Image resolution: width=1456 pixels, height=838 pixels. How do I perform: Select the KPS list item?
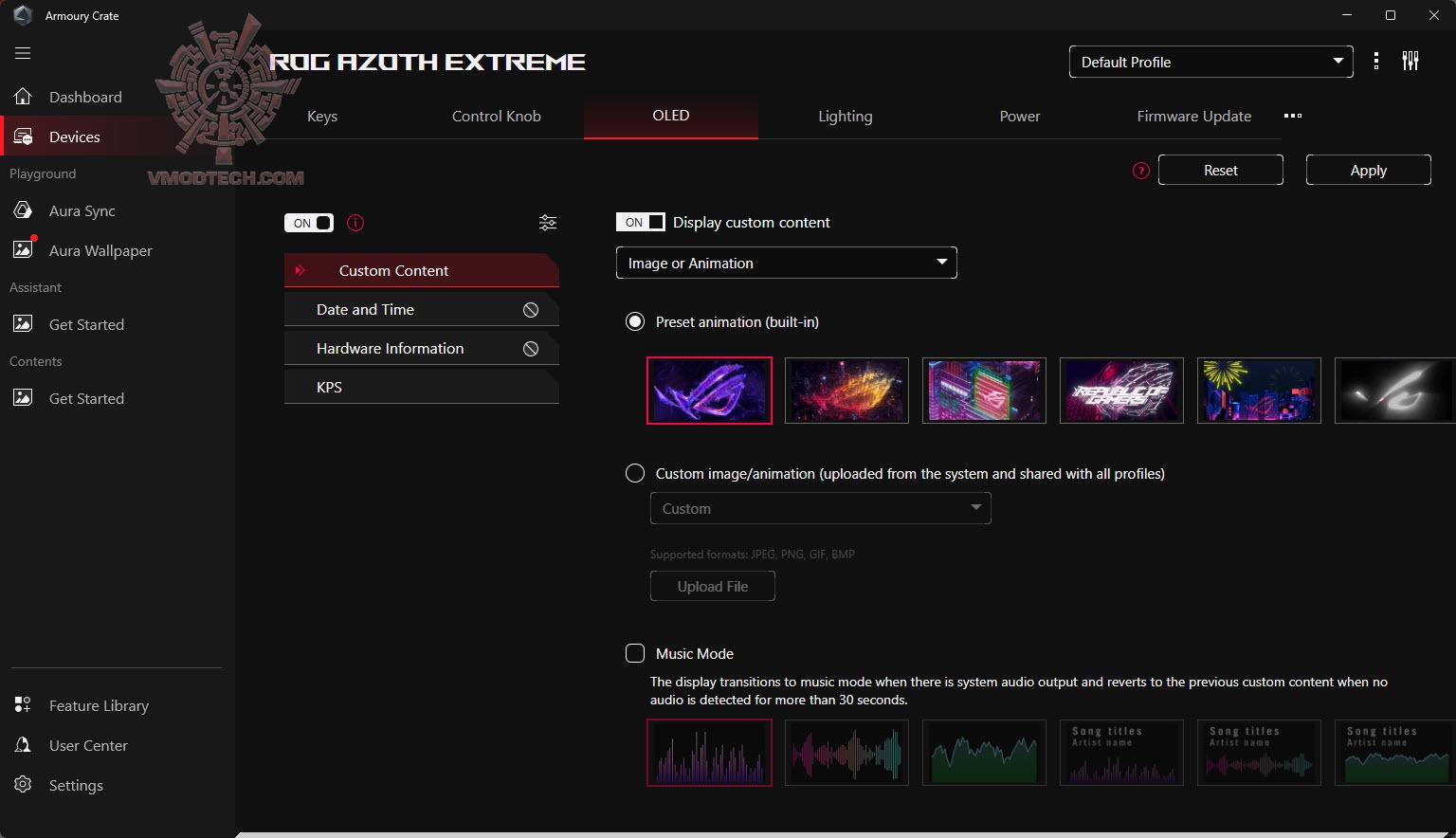(x=422, y=387)
